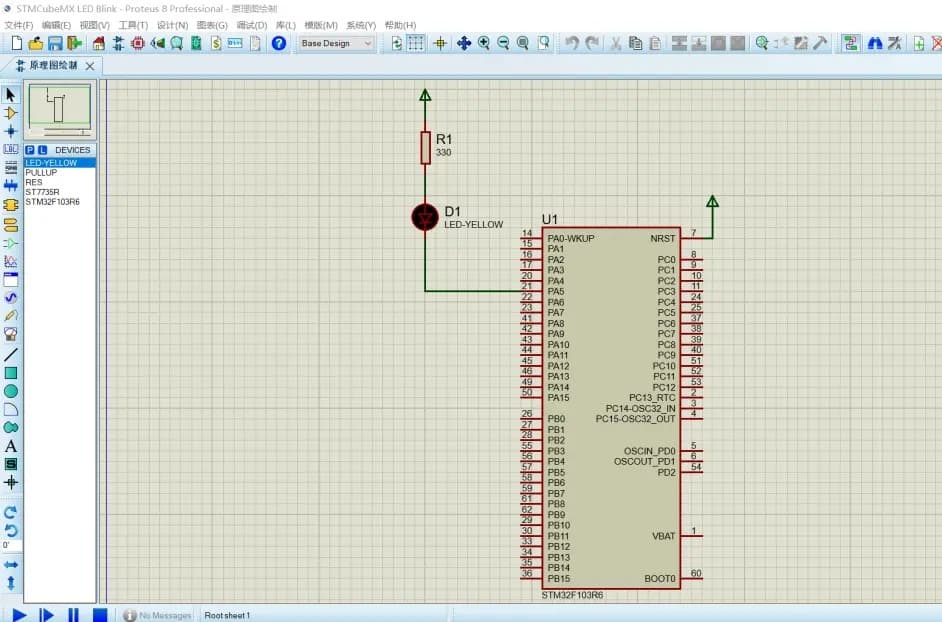Click the overview thumbnail preview window
This screenshot has width=942, height=622.
(59, 111)
